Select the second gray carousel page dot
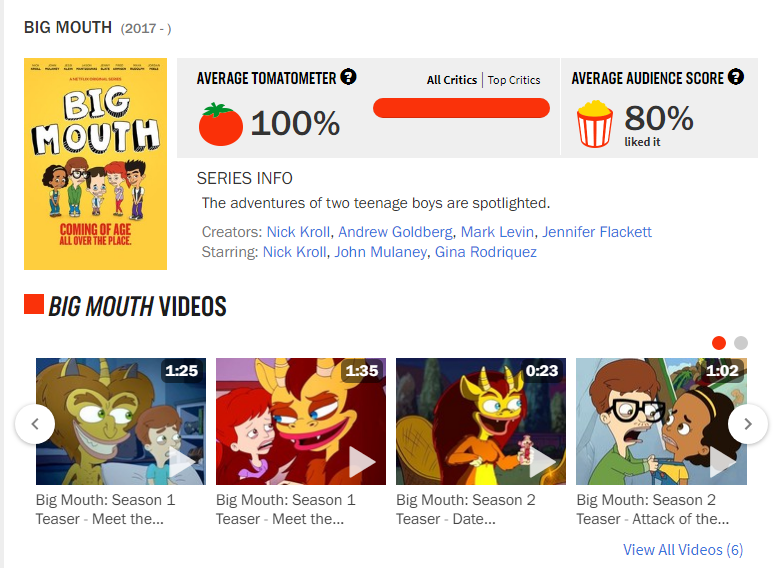 click(741, 343)
